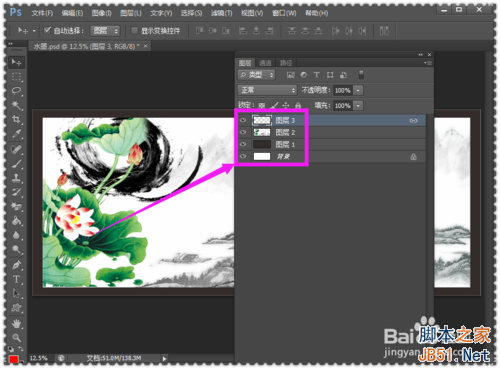The image size is (500, 369).
Task: Hide 图层 3 using its eye icon
Action: click(243, 120)
